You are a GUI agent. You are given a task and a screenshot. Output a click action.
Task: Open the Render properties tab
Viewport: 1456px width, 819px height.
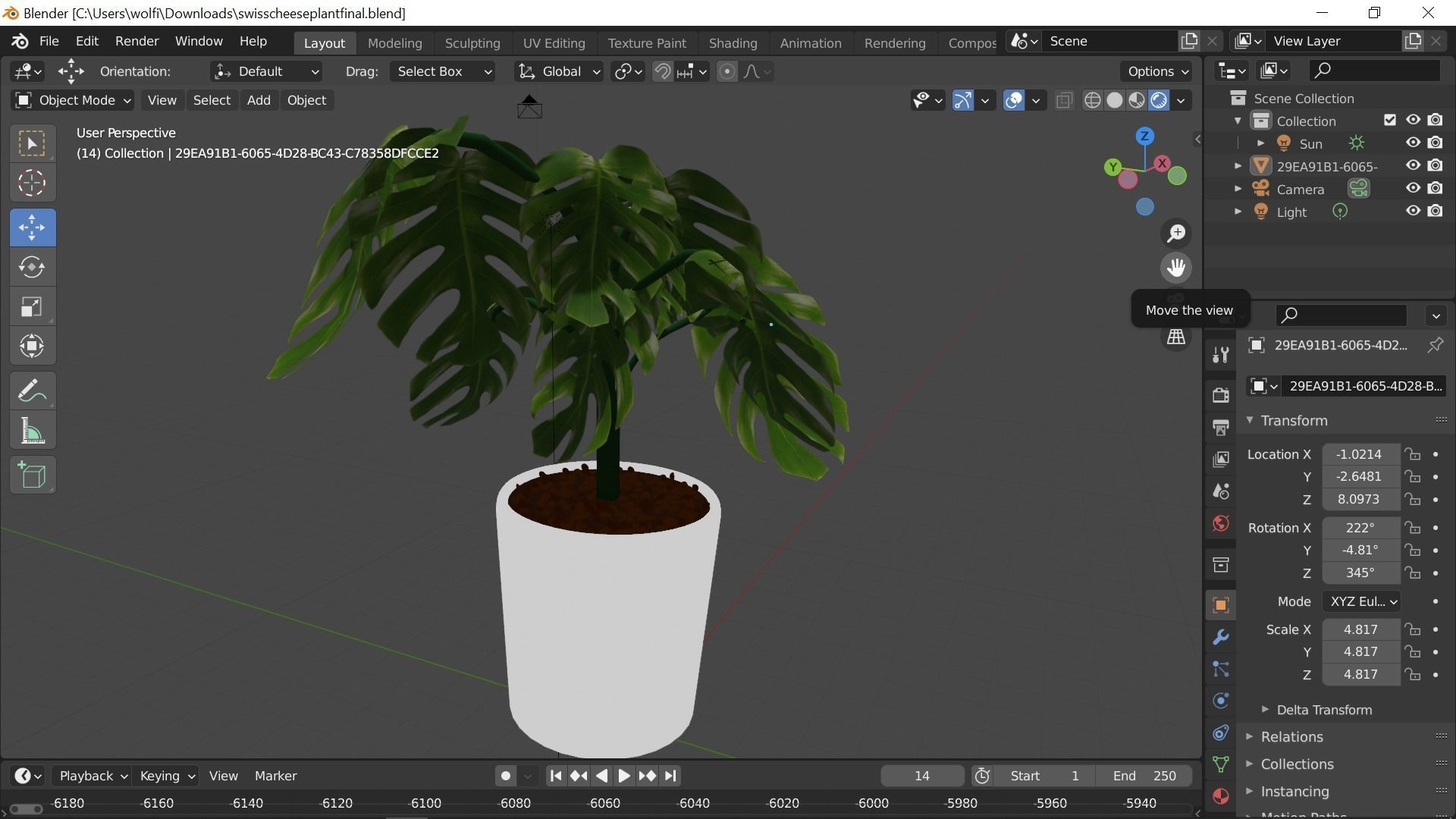1220,394
